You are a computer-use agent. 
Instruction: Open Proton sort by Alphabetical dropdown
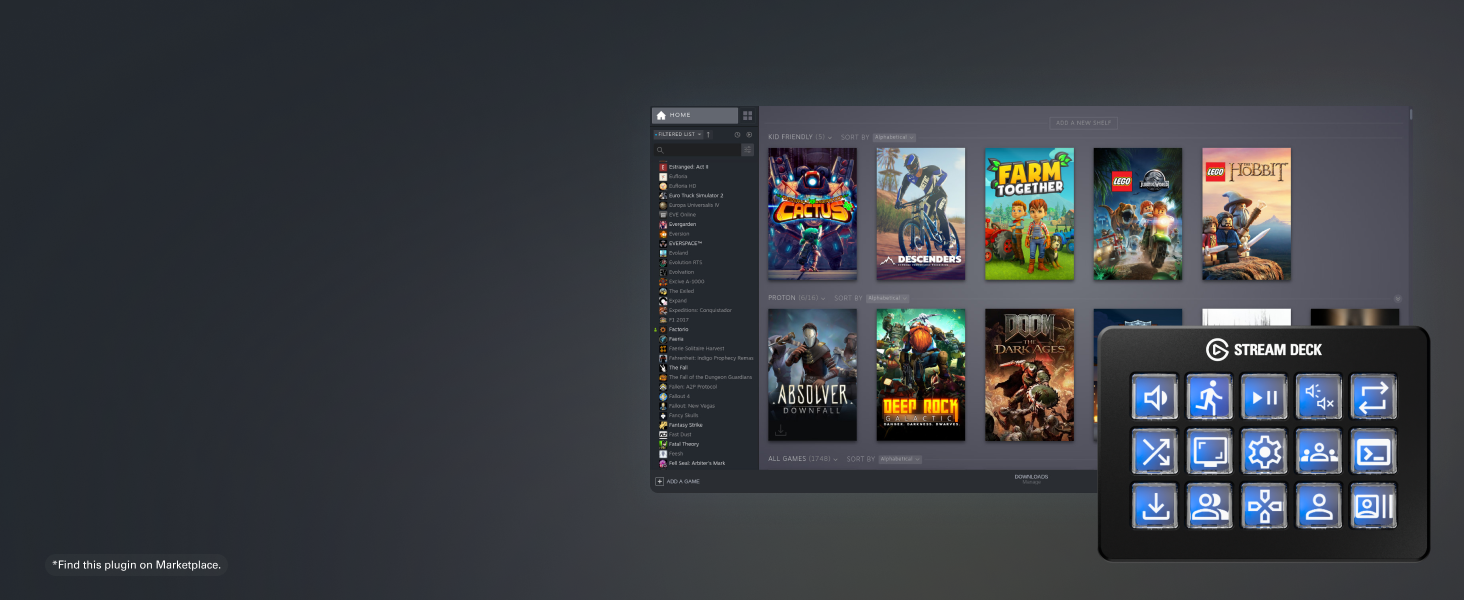point(888,298)
